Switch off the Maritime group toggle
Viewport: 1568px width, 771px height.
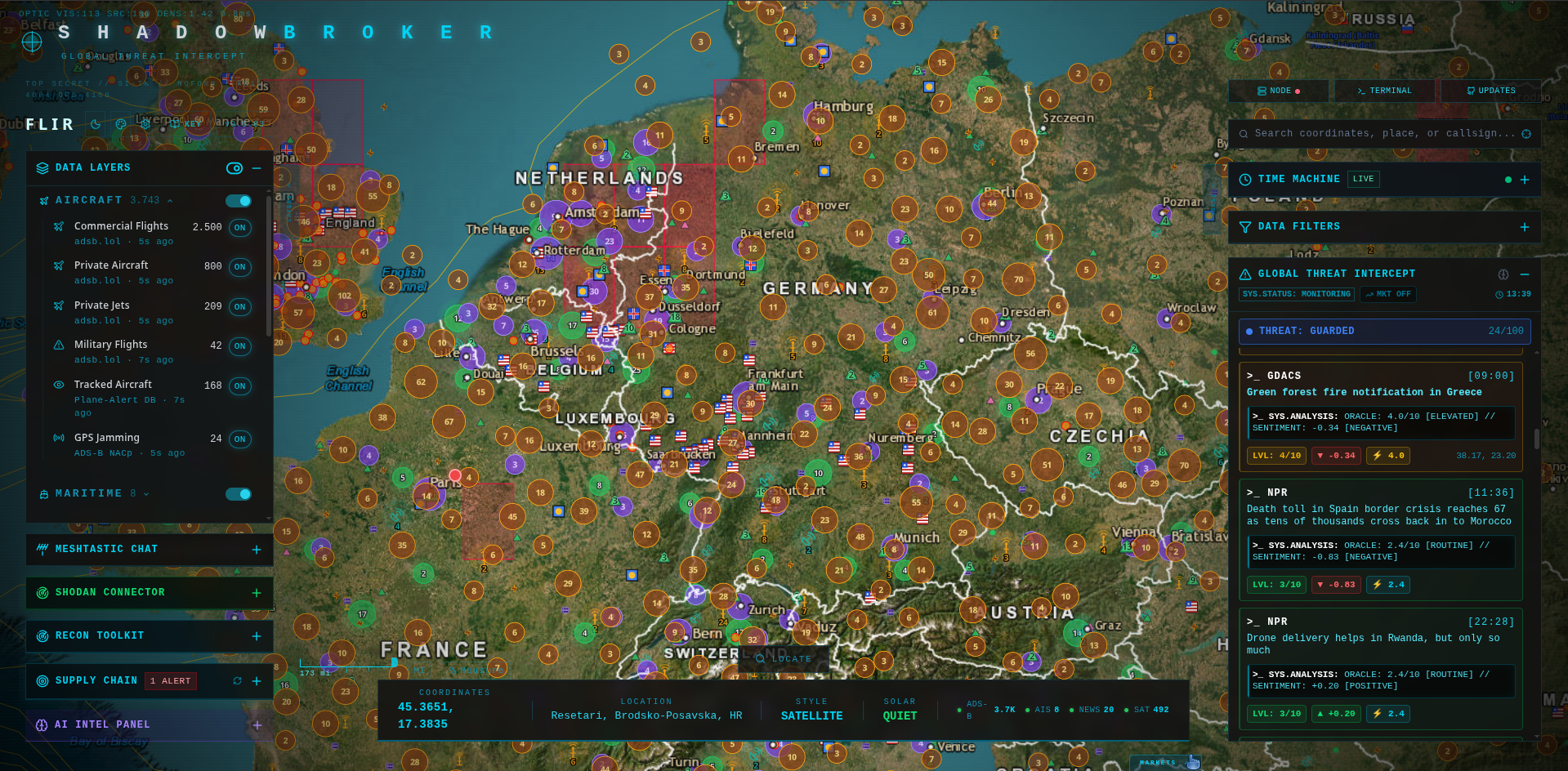coord(239,494)
